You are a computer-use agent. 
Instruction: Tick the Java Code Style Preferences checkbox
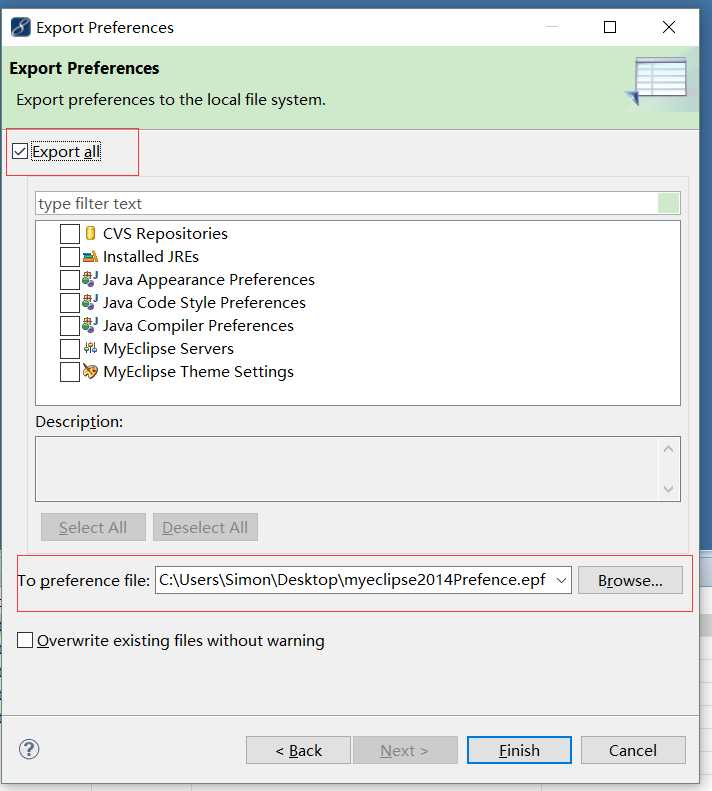pyautogui.click(x=70, y=303)
